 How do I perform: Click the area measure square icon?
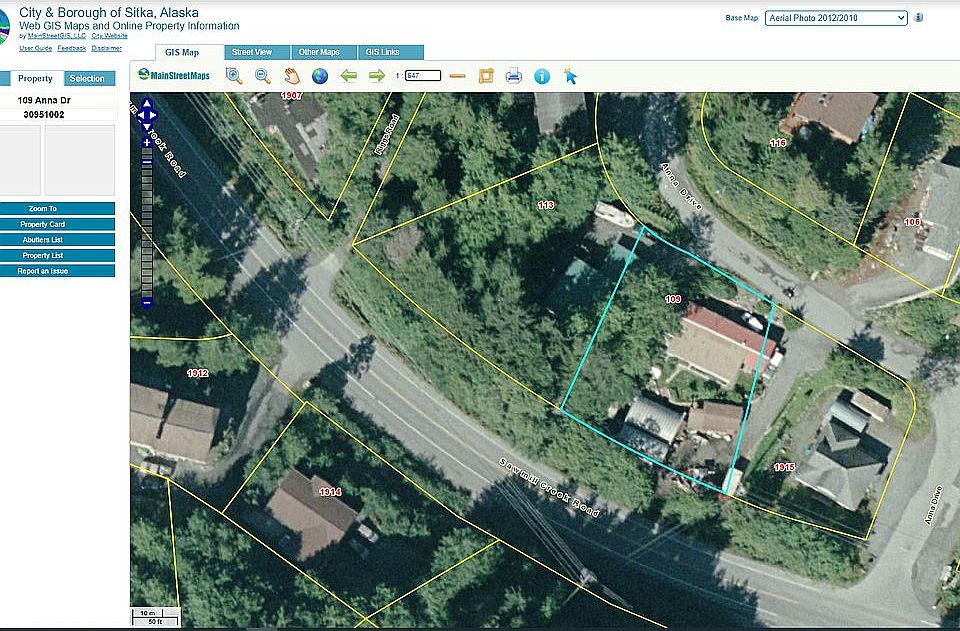(486, 76)
